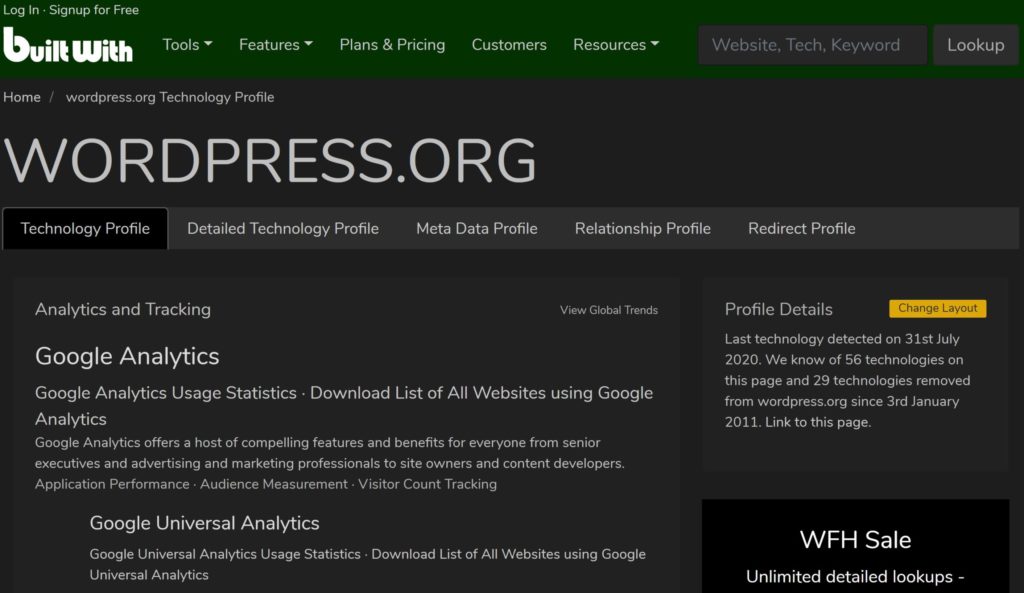Click the Profile Details heading

click(x=778, y=310)
